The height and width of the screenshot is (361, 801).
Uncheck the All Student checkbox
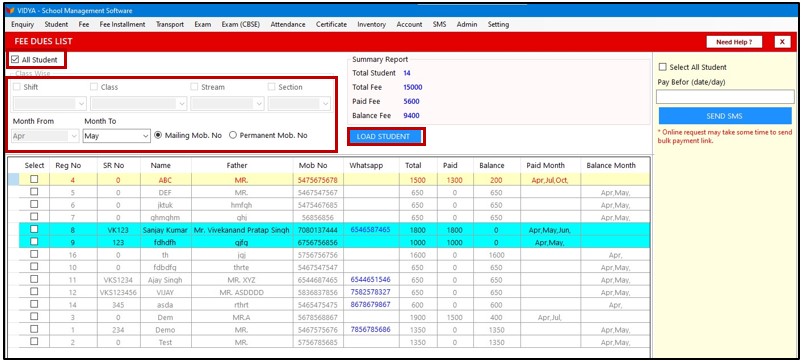[x=15, y=60]
